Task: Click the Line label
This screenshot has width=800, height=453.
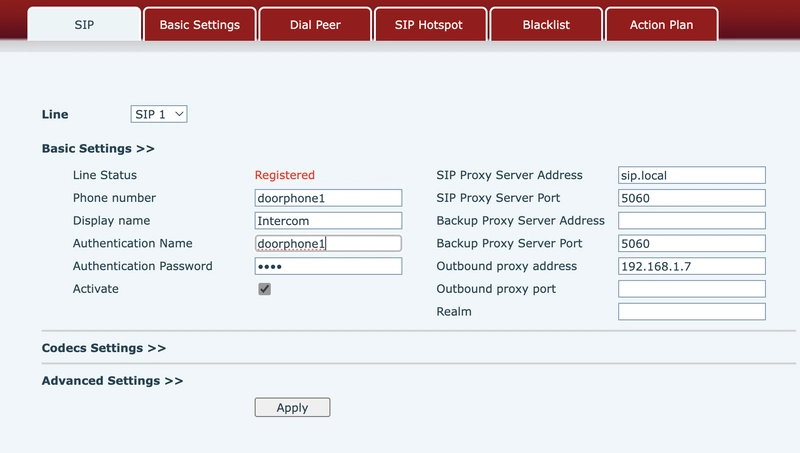Action: [55, 114]
